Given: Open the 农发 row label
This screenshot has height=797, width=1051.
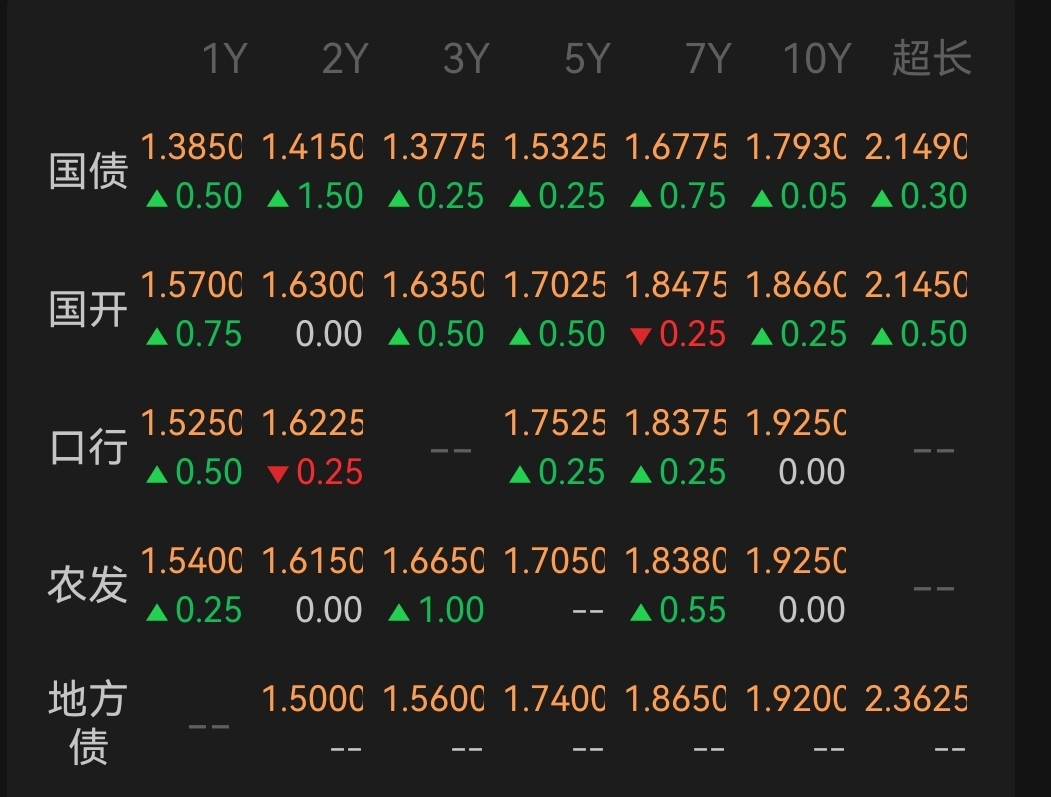Looking at the screenshot, I should [89, 585].
